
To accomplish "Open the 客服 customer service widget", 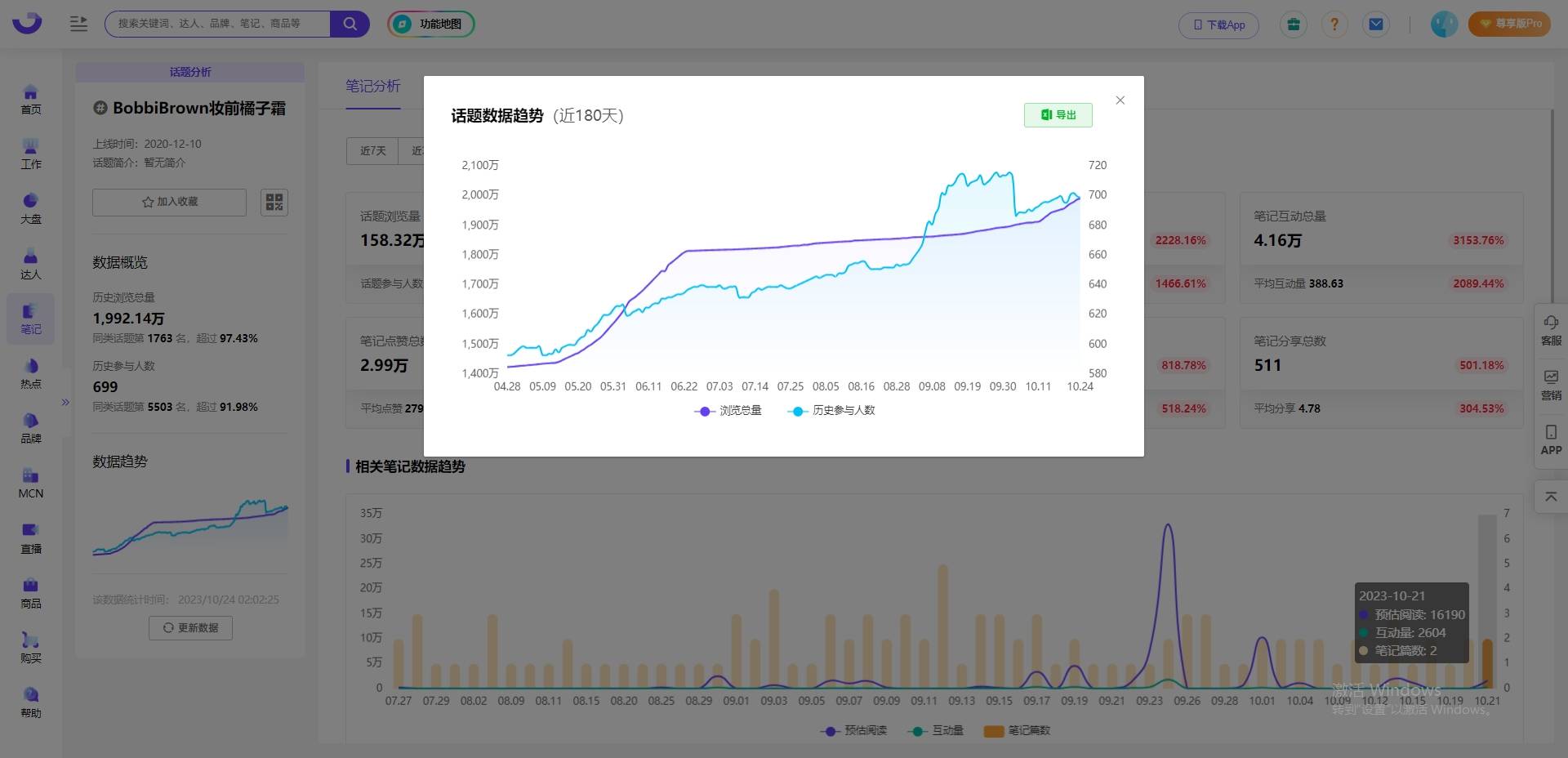I will 1551,330.
